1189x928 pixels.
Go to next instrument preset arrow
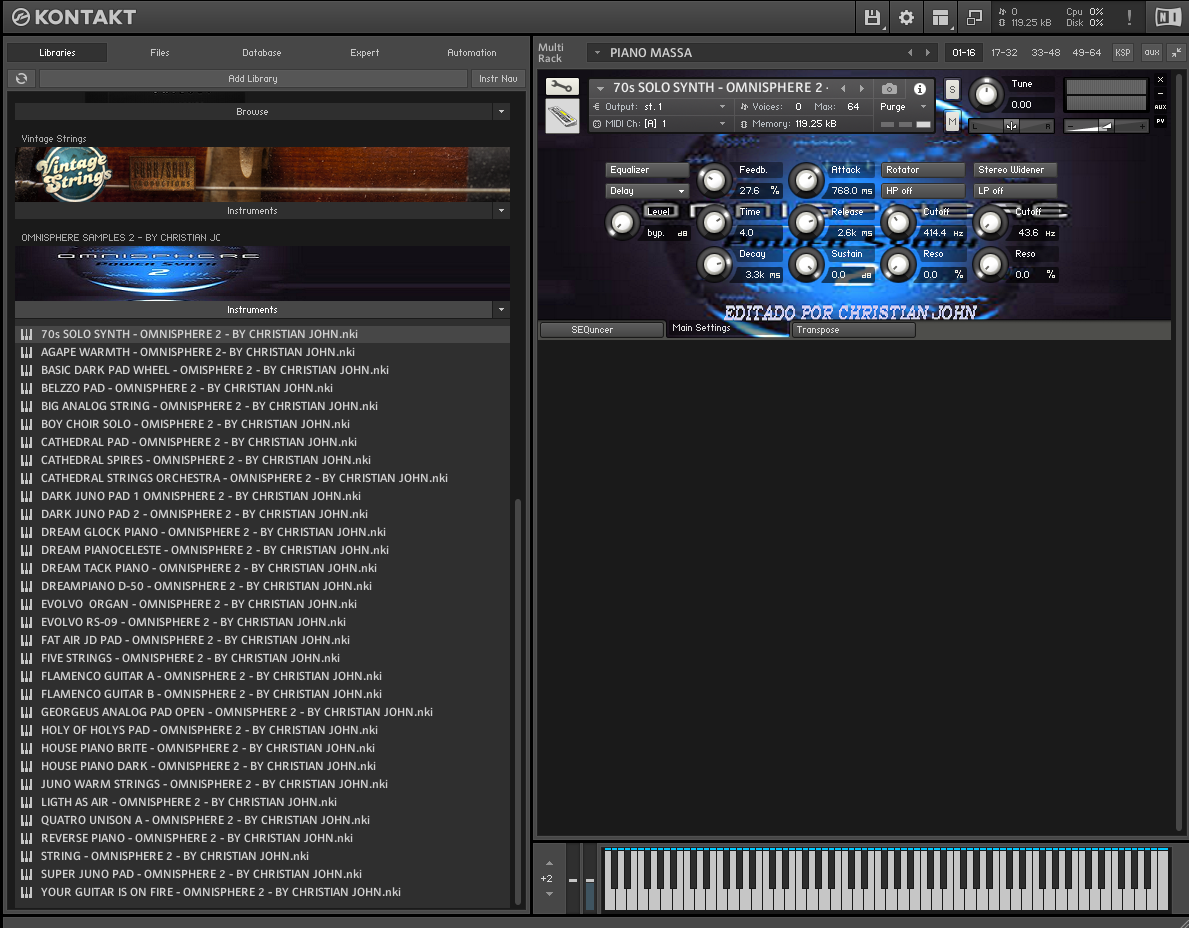[x=861, y=88]
